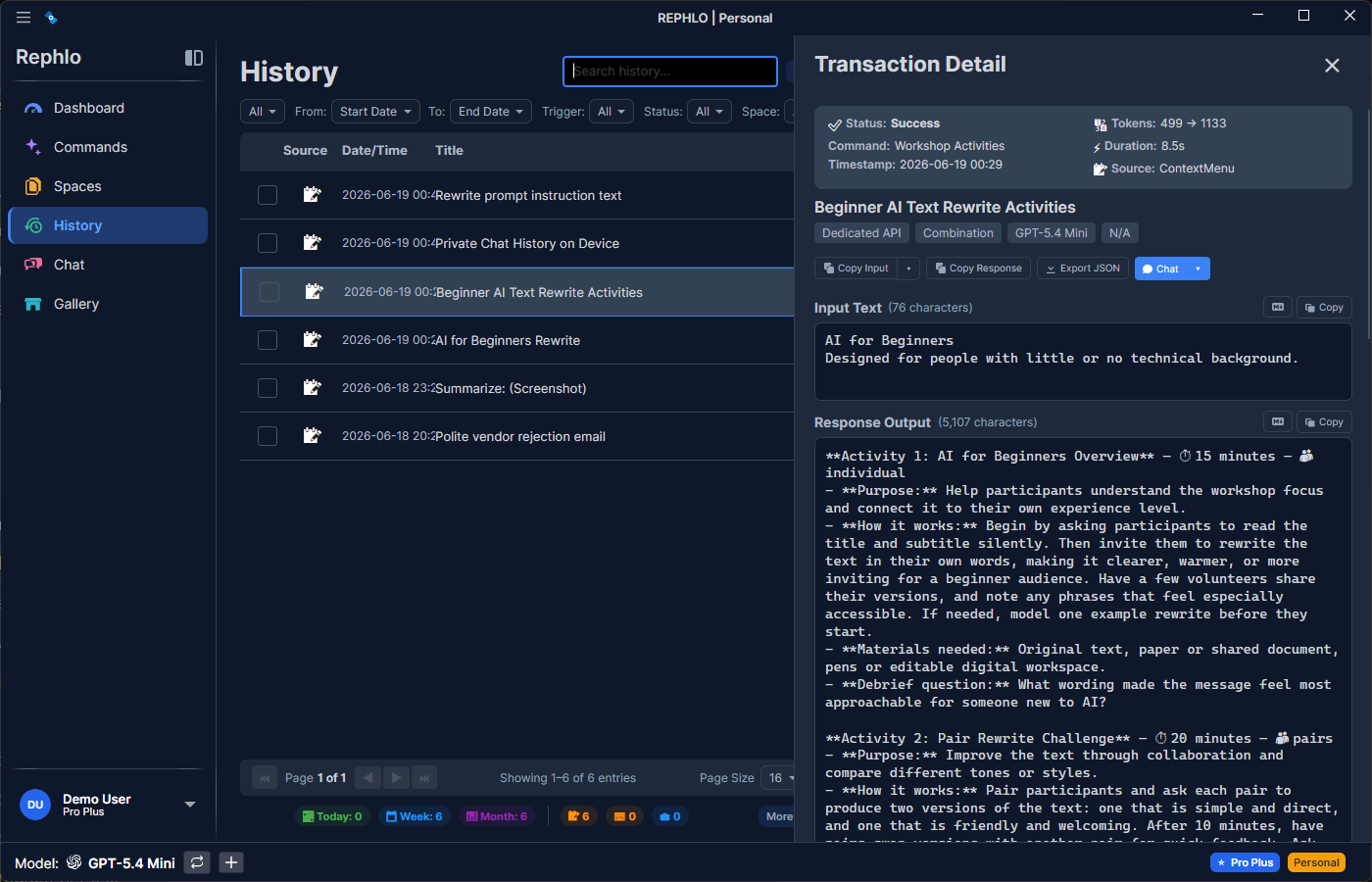Click the Export JSON button
Viewport: 1372px width, 882px height.
click(x=1083, y=269)
